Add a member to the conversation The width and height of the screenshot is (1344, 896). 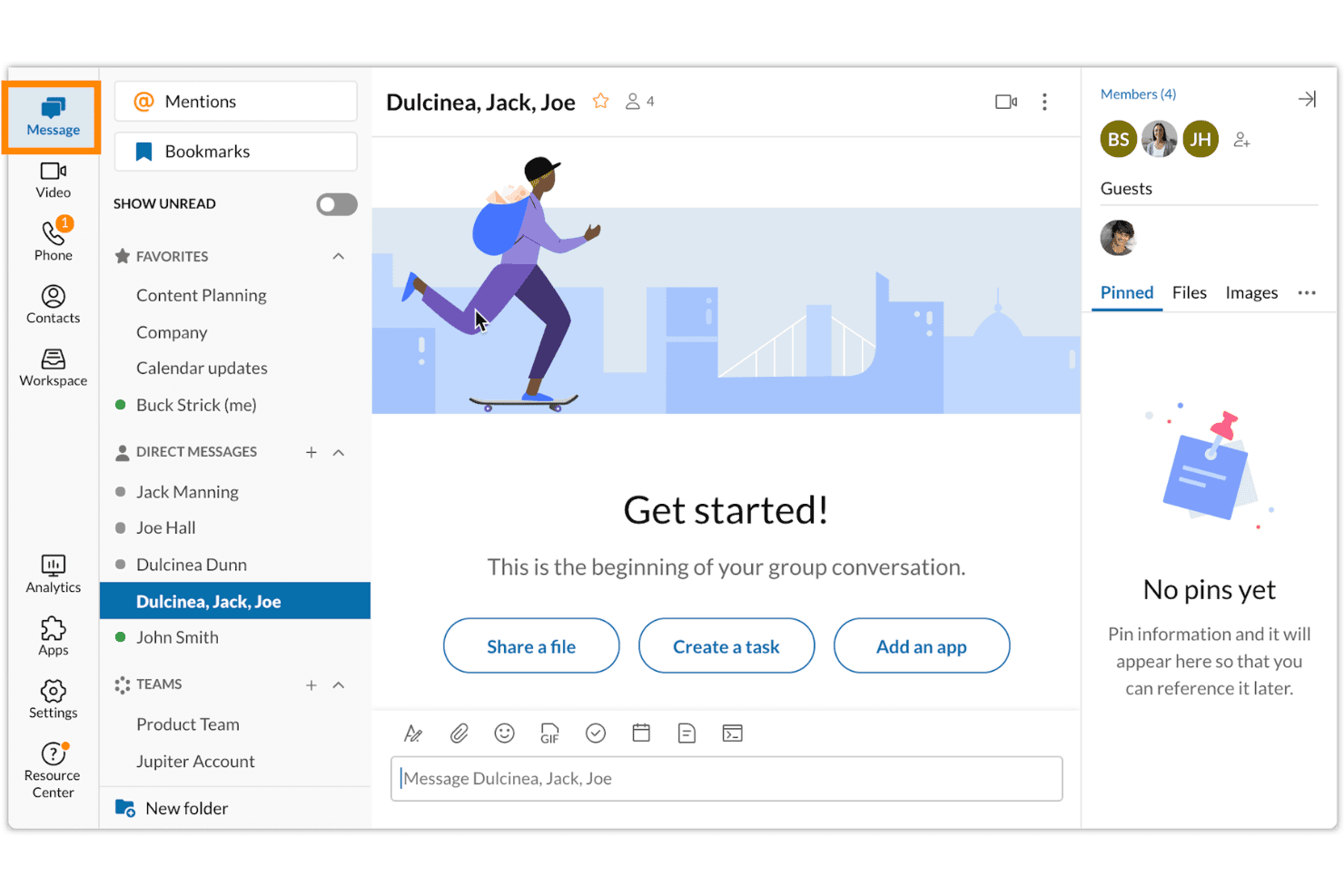tap(1241, 140)
